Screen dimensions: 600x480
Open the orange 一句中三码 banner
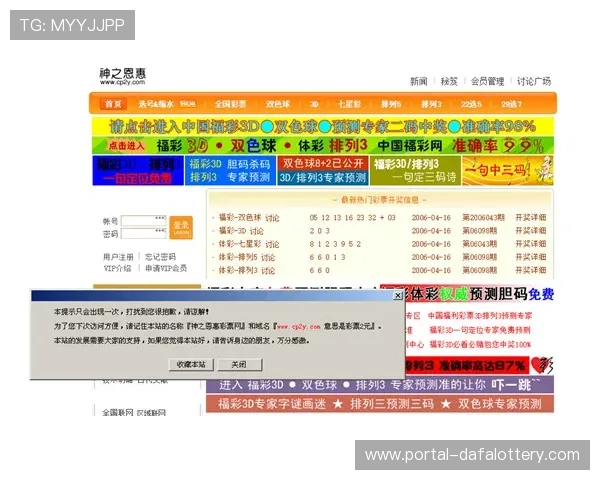pyautogui.click(x=508, y=170)
